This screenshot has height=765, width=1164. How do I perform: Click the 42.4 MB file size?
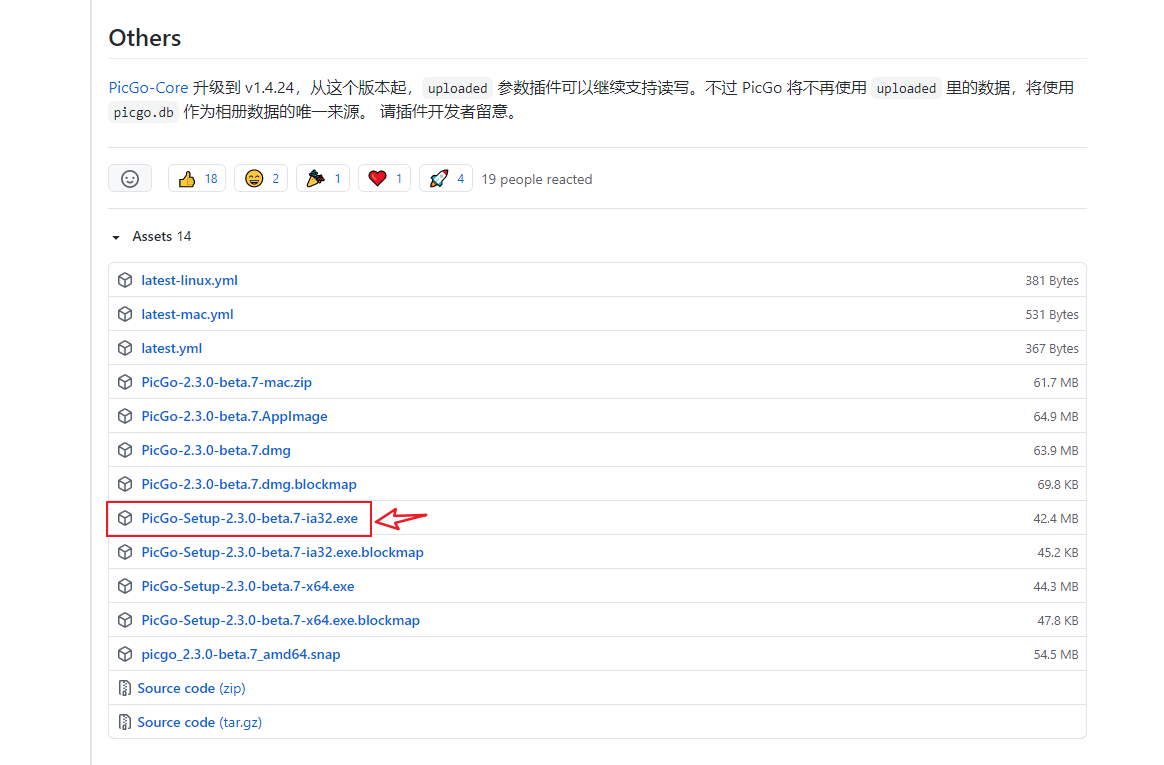(1056, 519)
